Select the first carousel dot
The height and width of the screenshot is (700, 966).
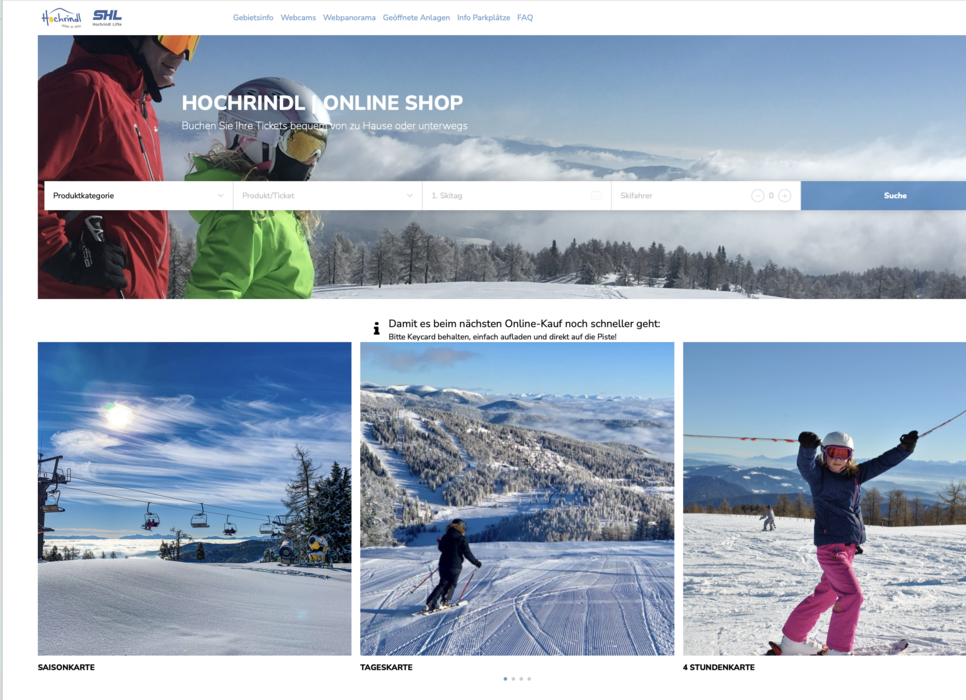505,678
